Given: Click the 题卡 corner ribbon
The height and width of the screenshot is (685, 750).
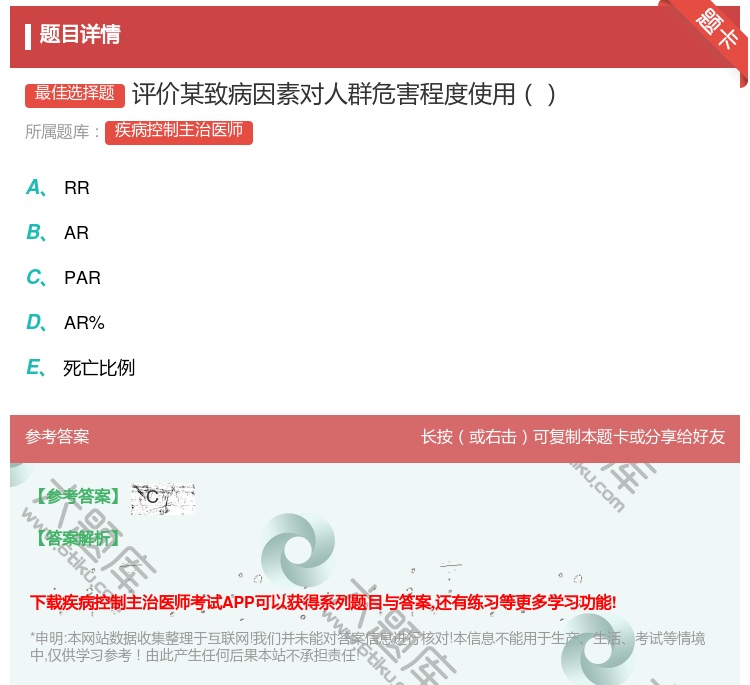Looking at the screenshot, I should (716, 29).
